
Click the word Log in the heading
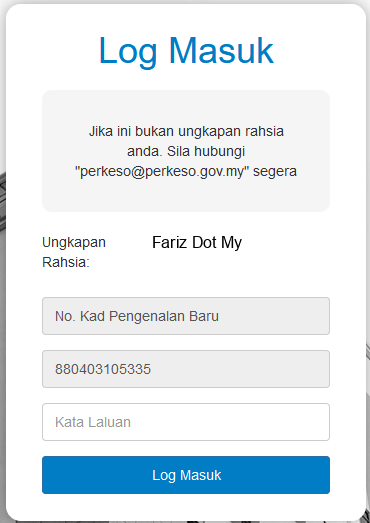(x=128, y=52)
